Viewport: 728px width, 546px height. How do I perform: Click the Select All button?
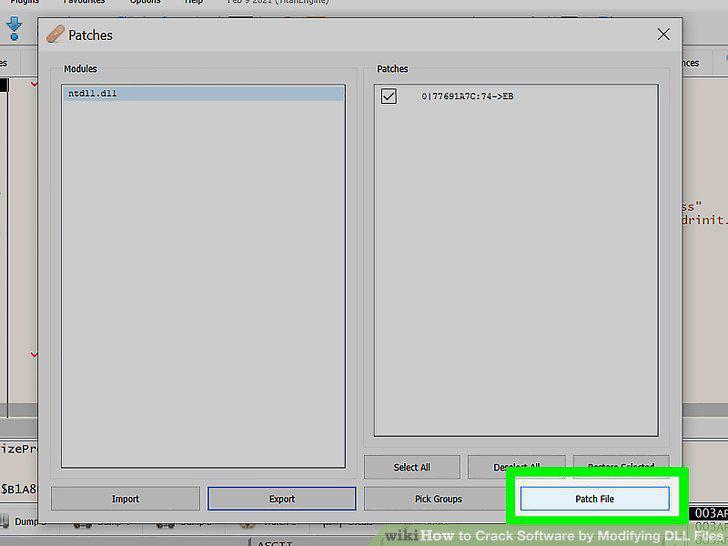[x=412, y=467]
